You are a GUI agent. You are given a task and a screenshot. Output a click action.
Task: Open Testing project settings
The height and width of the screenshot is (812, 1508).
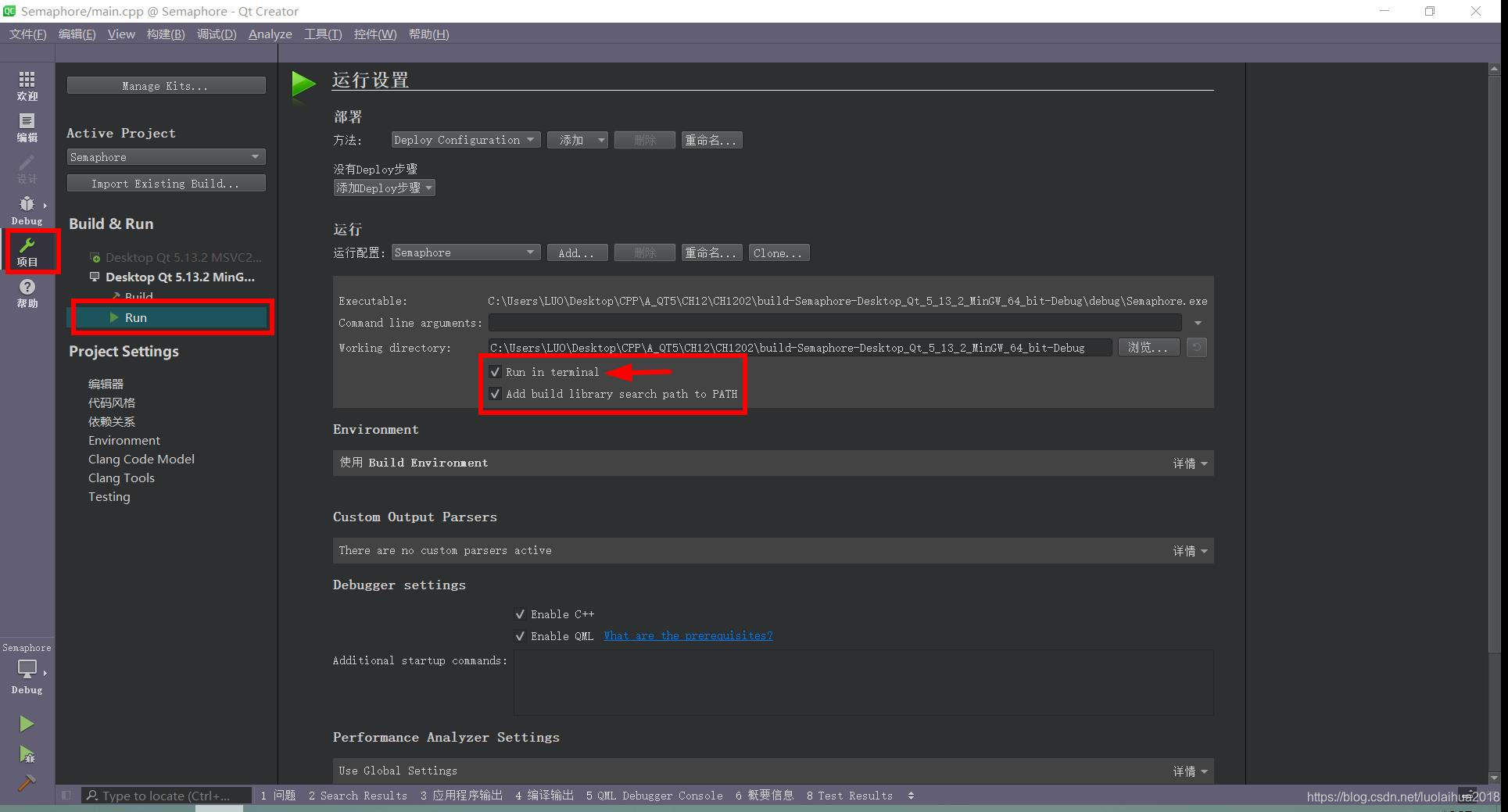tap(109, 496)
